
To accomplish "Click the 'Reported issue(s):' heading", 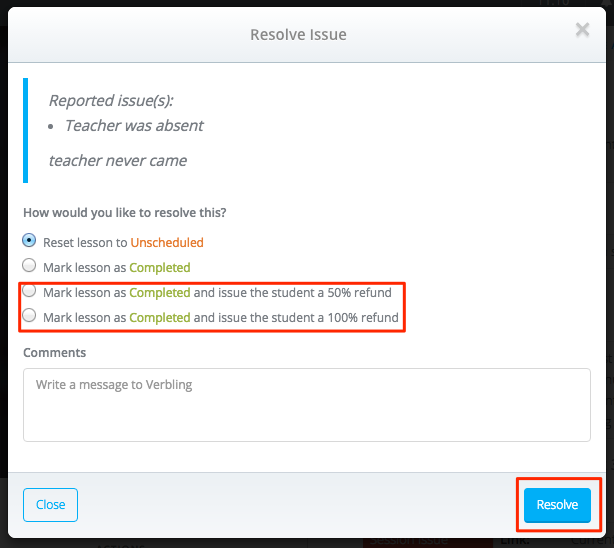I will tap(111, 101).
